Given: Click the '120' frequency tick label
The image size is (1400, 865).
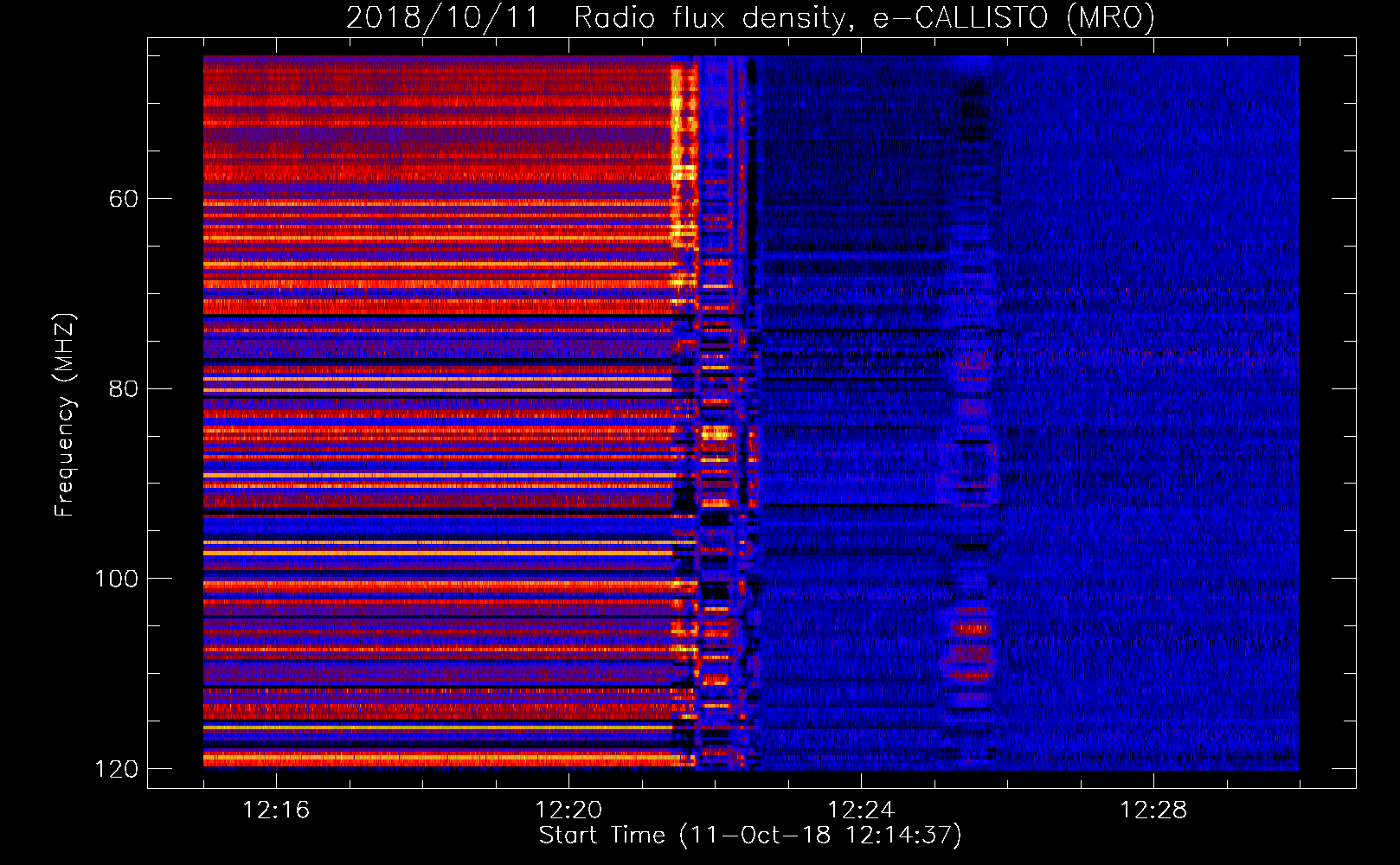Looking at the screenshot, I should click(x=116, y=769).
